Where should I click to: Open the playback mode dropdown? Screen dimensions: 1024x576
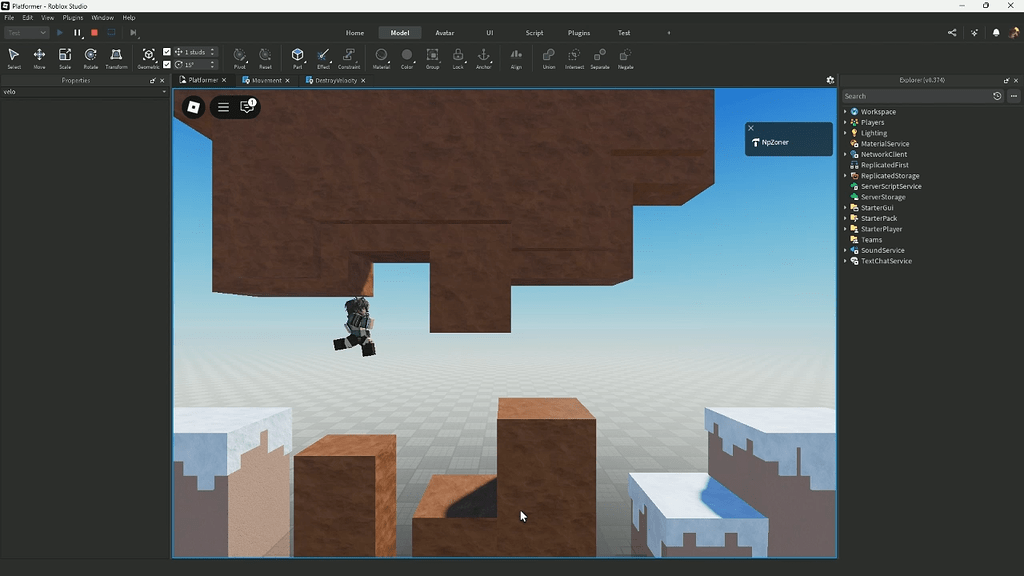pos(45,32)
